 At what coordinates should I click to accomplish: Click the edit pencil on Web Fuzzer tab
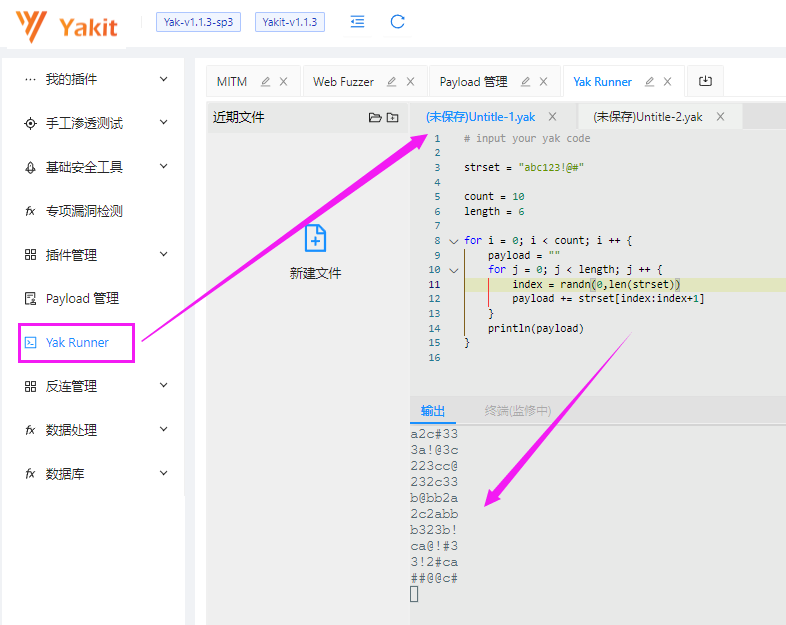392,81
